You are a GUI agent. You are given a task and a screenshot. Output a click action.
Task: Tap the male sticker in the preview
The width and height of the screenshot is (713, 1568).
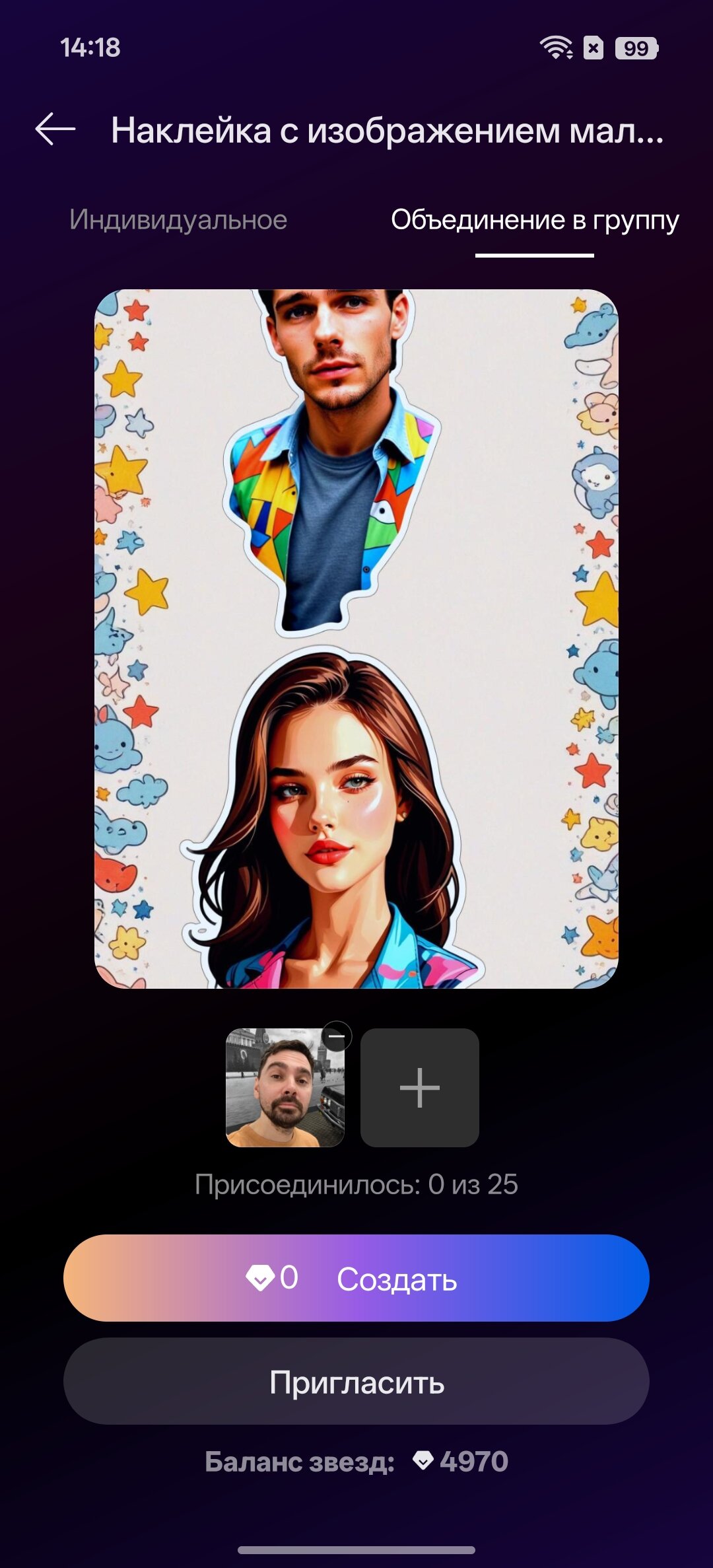(333, 456)
